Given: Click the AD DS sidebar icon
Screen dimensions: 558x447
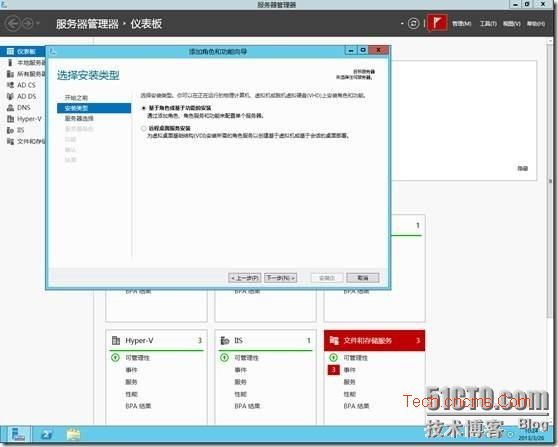Looking at the screenshot, I should pos(10,96).
